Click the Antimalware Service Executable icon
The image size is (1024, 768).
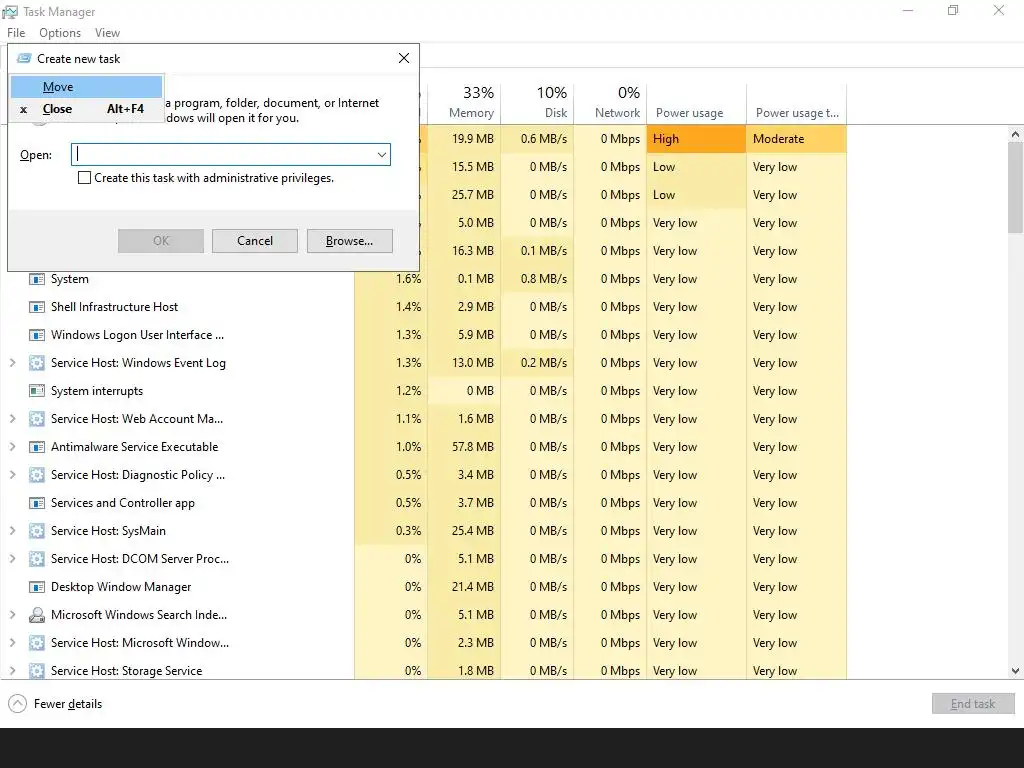coord(37,447)
